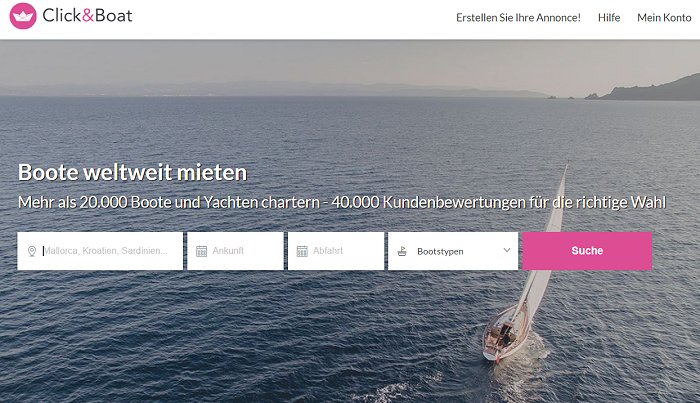This screenshot has height=403, width=700.
Task: Open the Bootstypen boat type selector
Action: 453,251
